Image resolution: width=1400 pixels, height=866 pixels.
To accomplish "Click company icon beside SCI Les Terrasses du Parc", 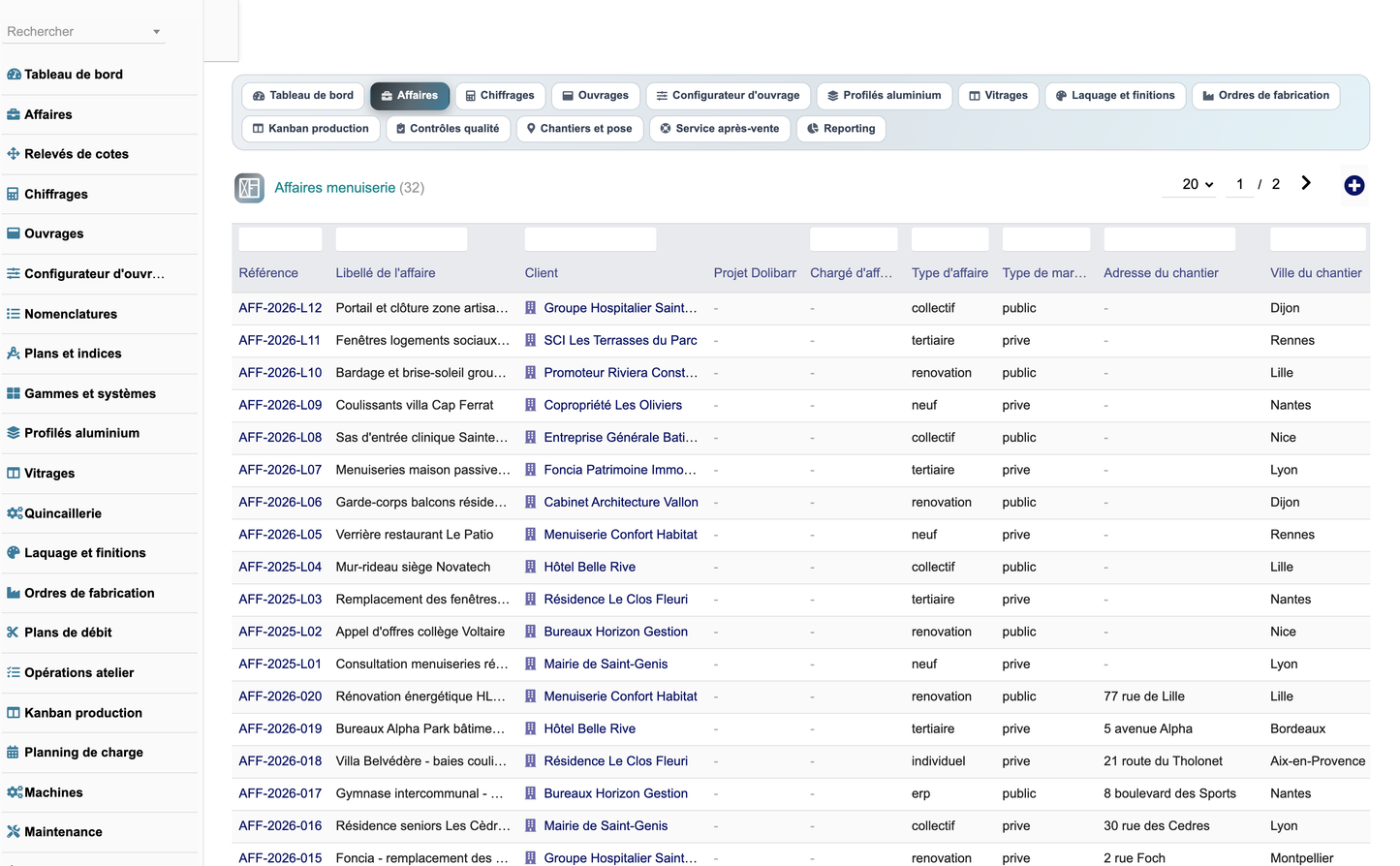I will click(531, 340).
